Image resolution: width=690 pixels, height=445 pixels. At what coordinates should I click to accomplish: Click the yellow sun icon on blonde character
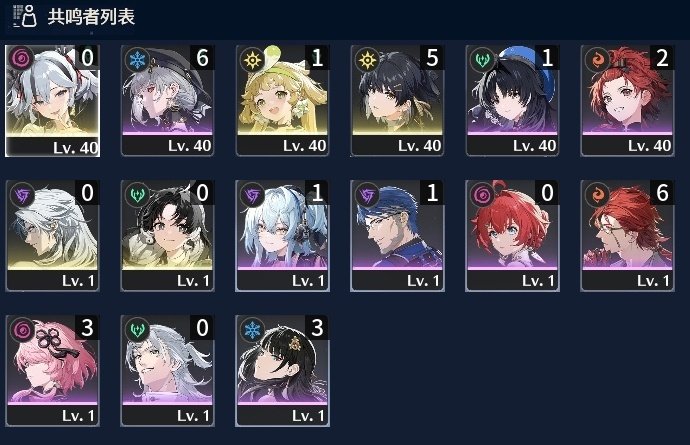click(x=253, y=59)
